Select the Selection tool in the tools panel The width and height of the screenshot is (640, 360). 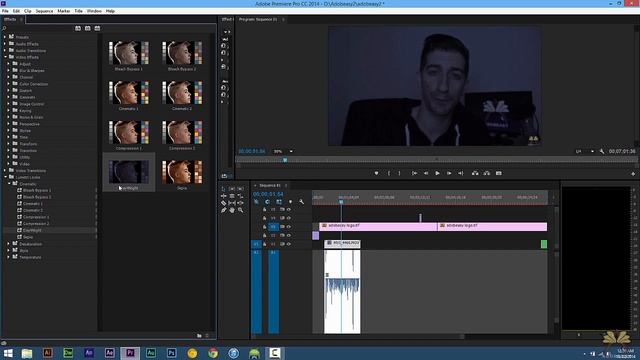pos(223,189)
